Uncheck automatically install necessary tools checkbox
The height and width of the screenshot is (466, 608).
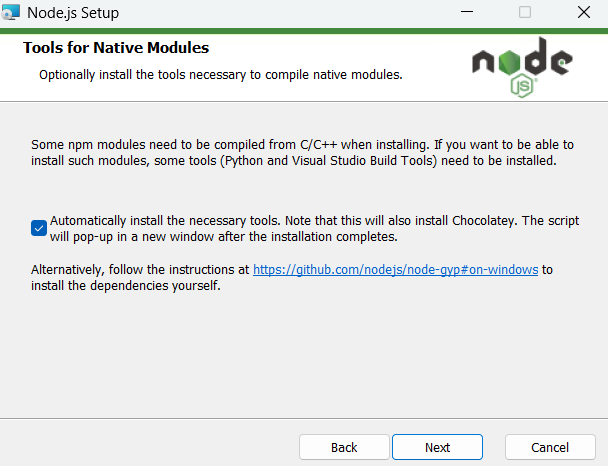click(39, 228)
